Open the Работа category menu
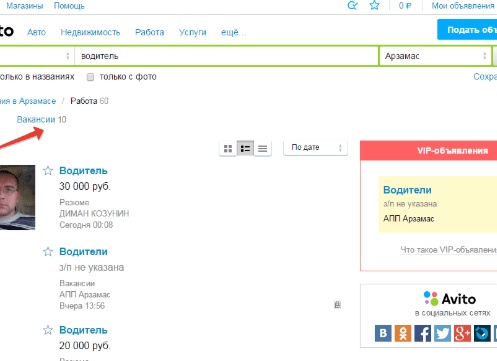Screen dimensions: 497x361 click(150, 32)
